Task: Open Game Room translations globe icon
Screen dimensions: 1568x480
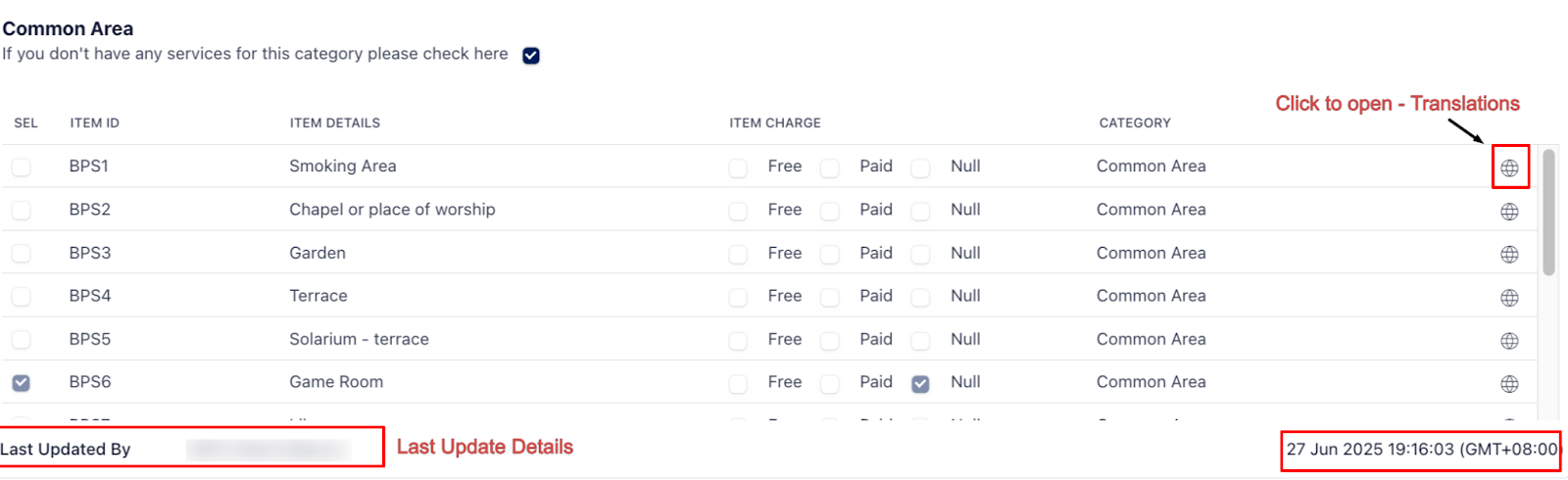Action: (1509, 384)
